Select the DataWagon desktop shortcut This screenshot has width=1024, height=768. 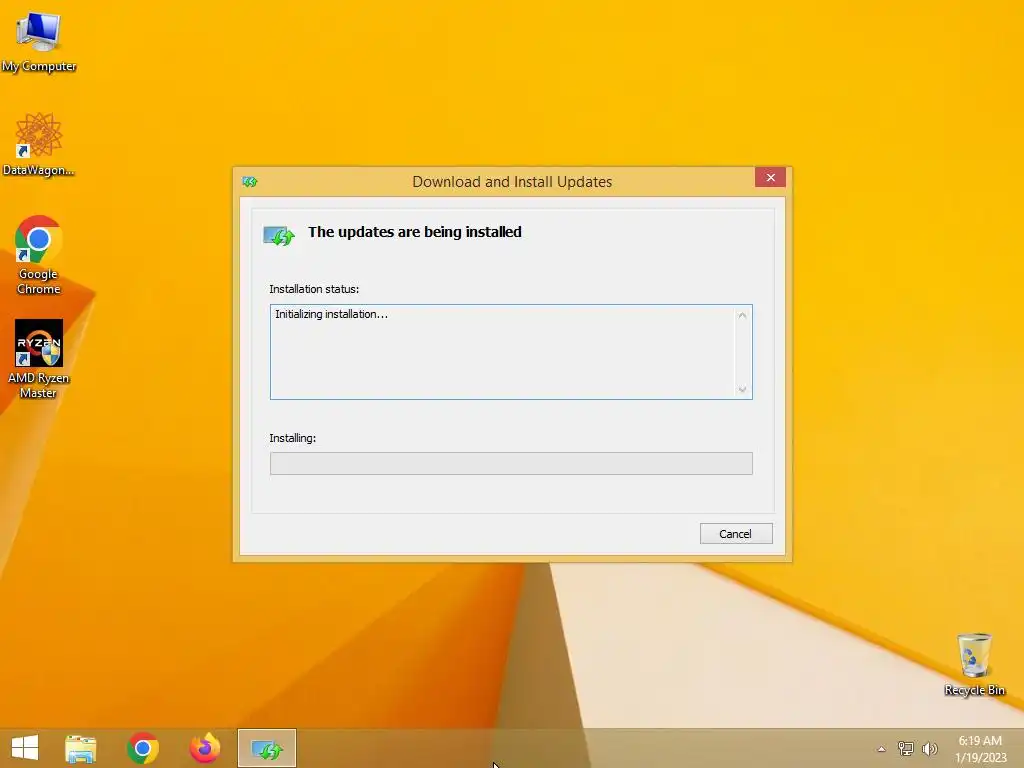(x=39, y=144)
